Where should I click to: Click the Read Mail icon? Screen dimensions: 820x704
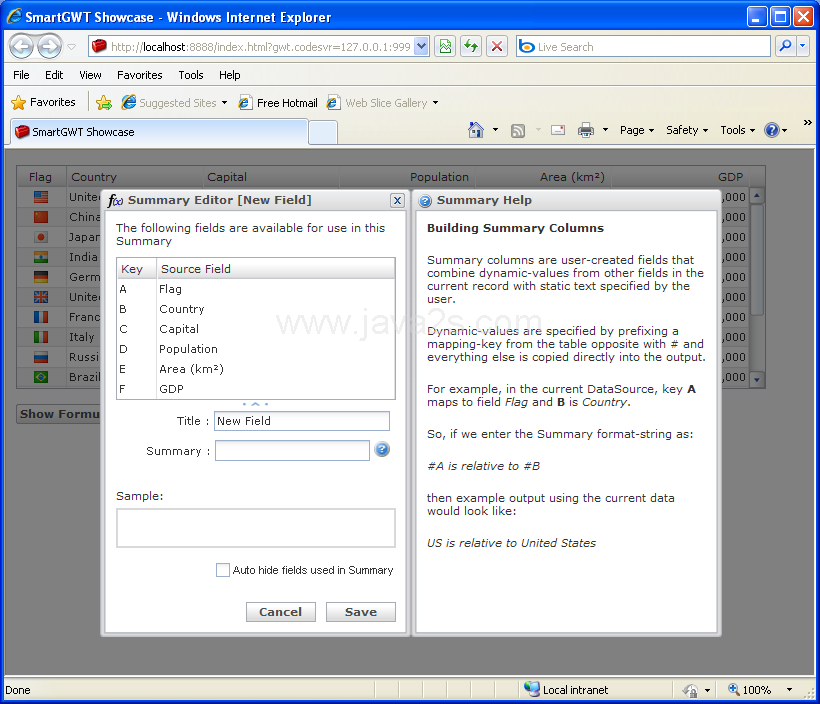tap(558, 130)
